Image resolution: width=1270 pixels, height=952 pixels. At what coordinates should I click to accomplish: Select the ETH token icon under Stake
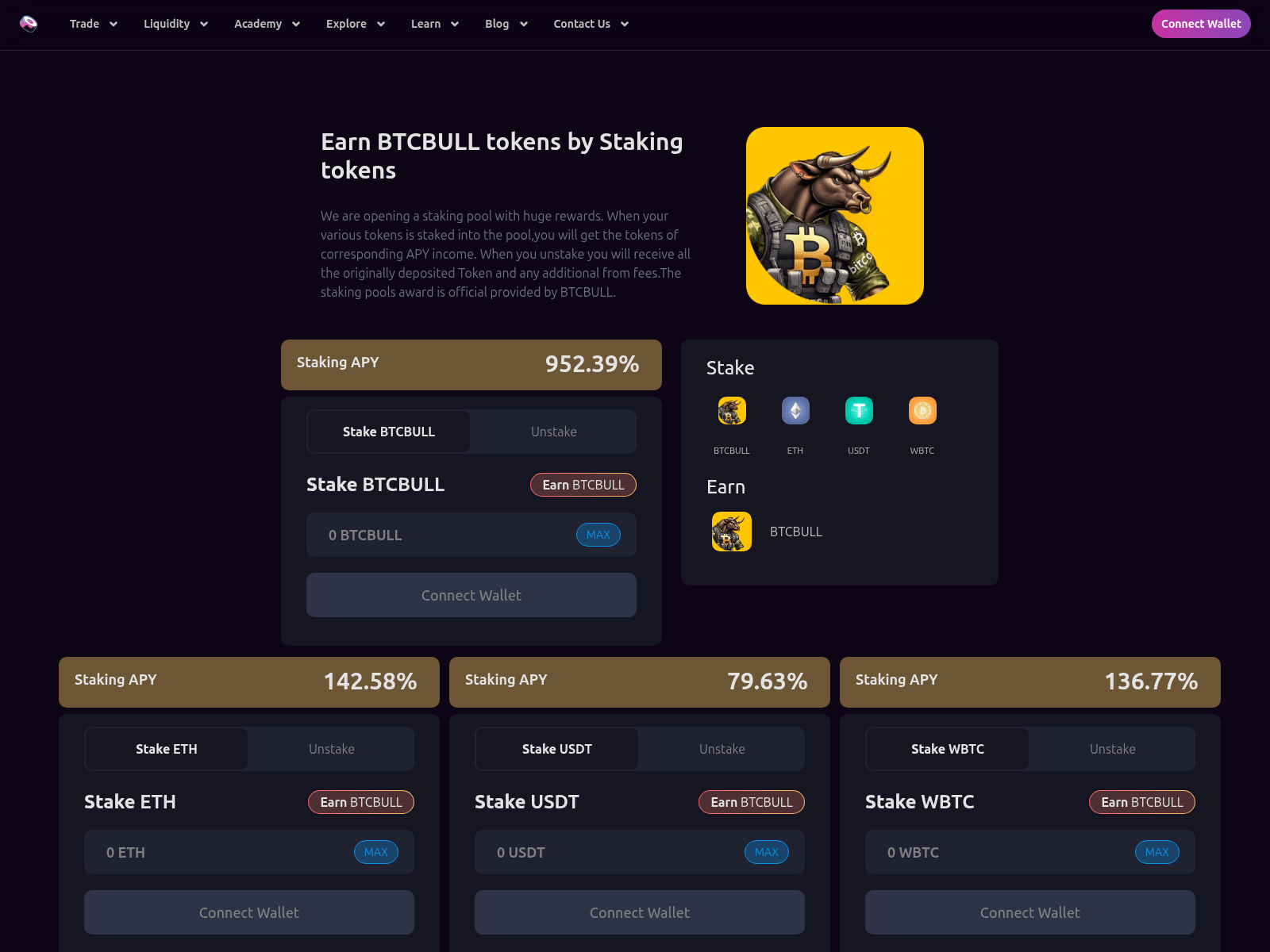(795, 411)
